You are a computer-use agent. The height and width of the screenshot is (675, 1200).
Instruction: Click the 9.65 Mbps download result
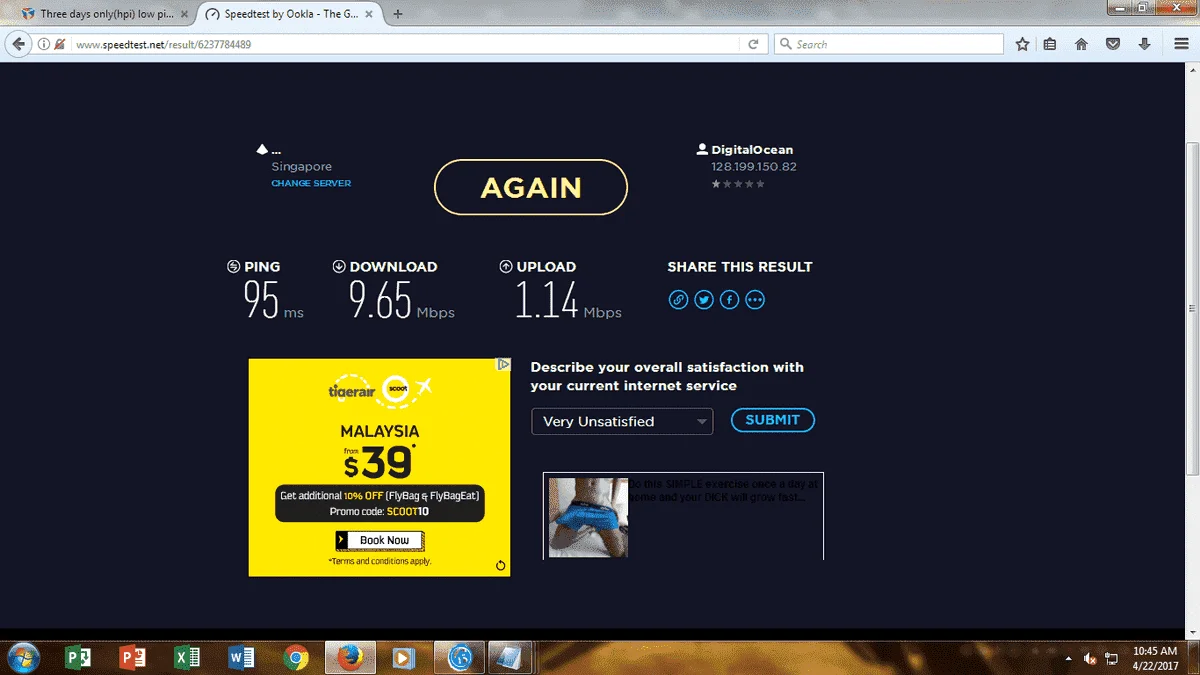click(401, 299)
